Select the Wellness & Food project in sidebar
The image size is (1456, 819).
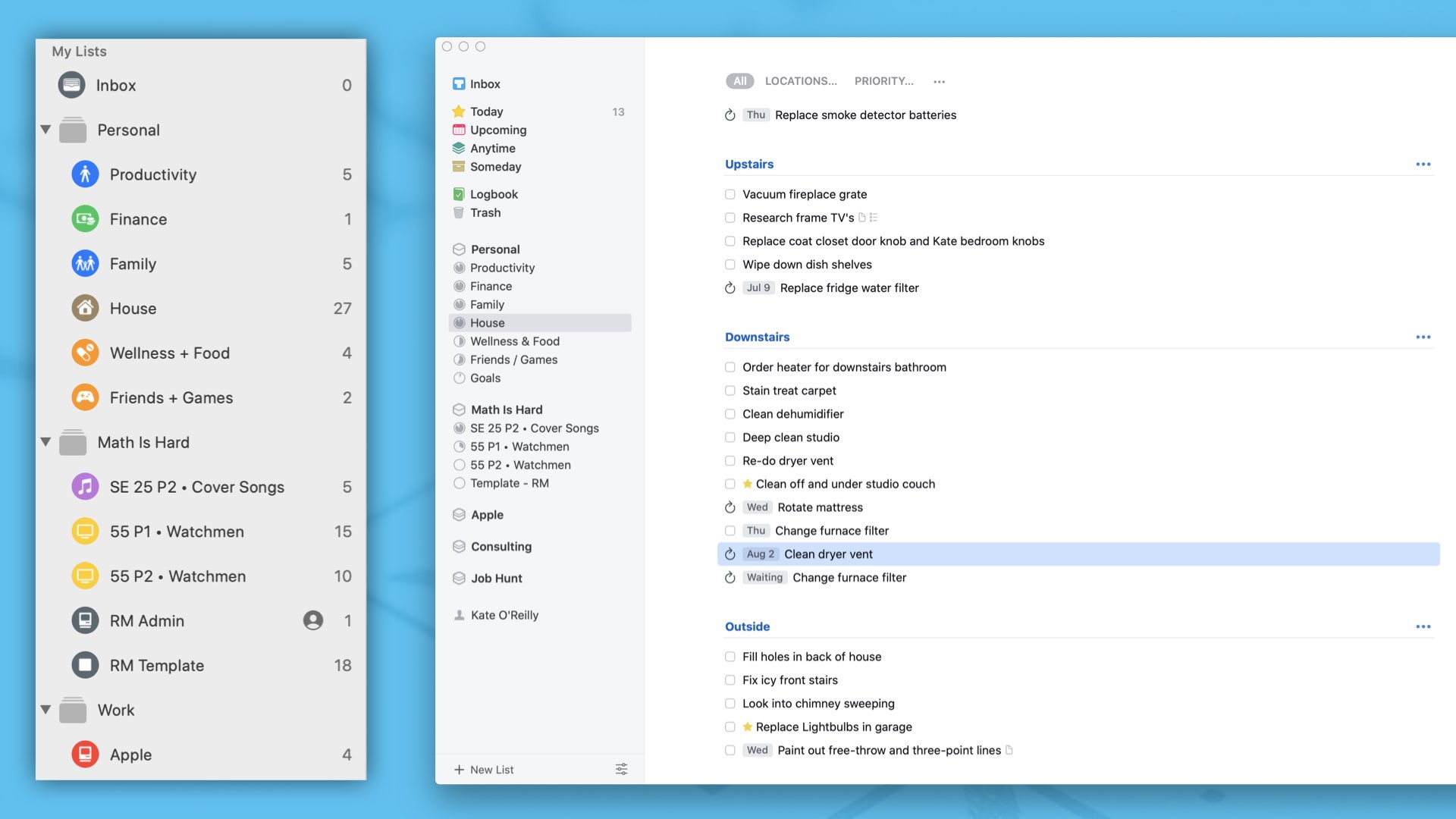514,341
